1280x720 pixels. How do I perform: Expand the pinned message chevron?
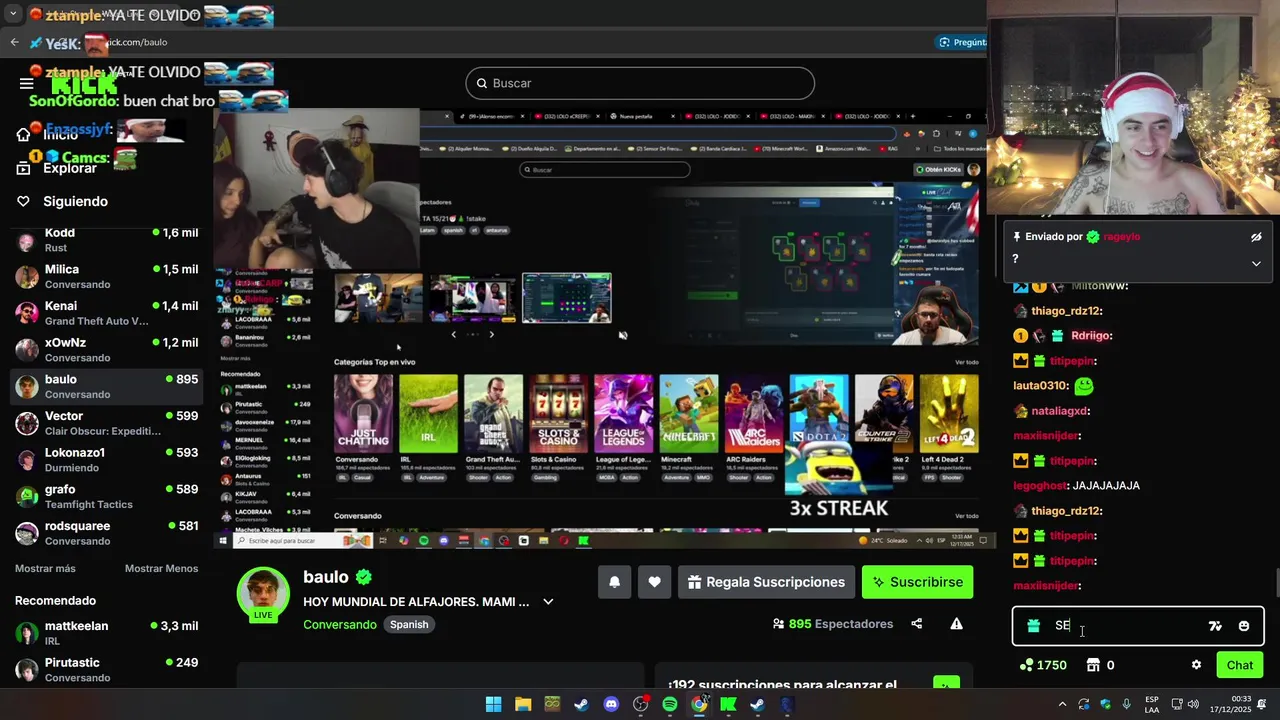(1256, 263)
